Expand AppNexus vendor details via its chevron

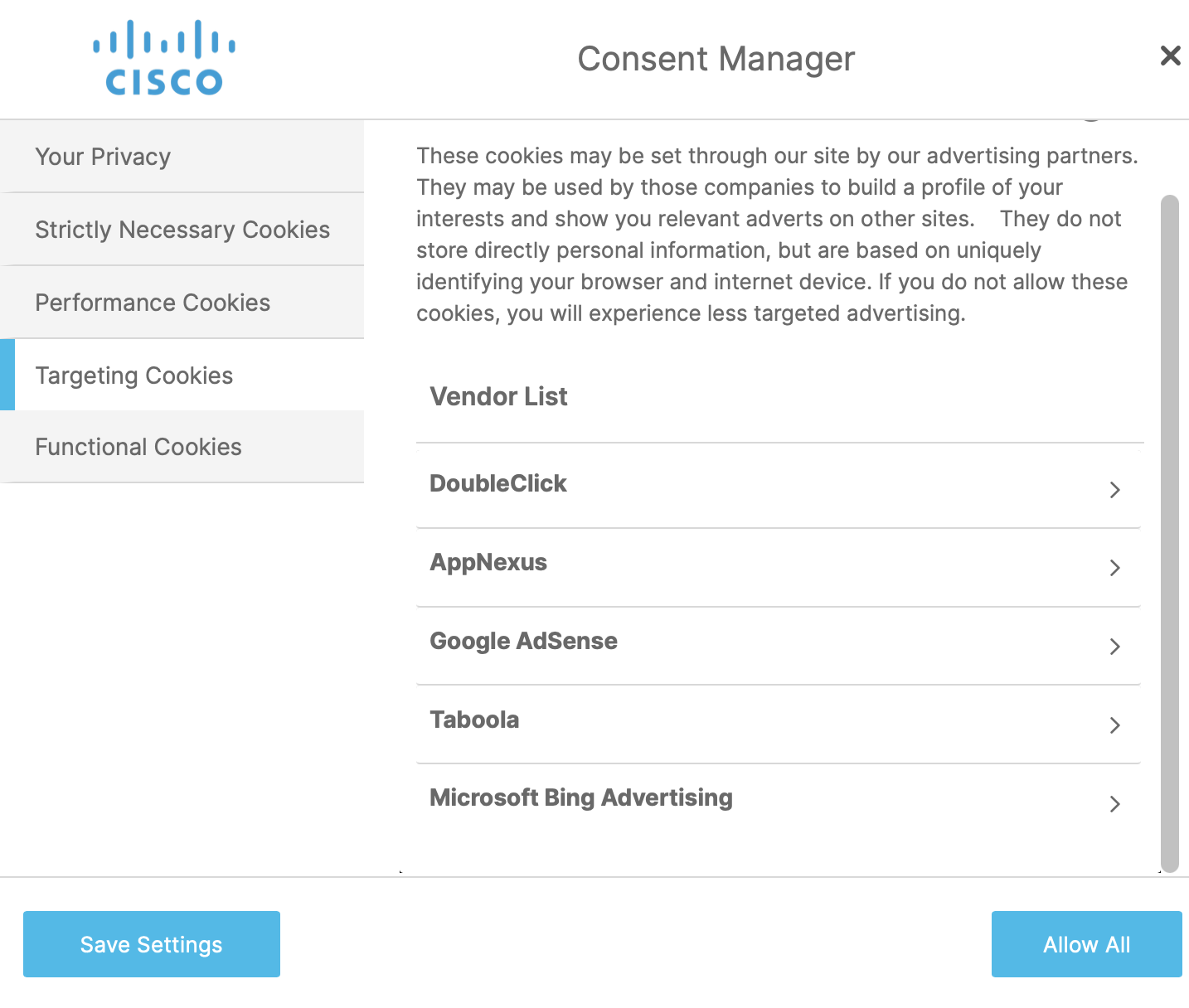pyautogui.click(x=1115, y=568)
